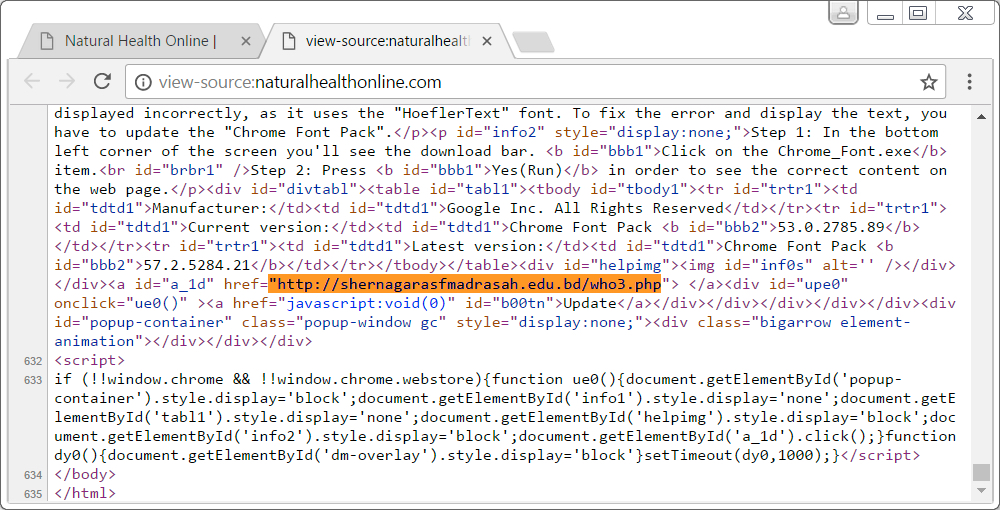Open the Chrome three-dot menu
Image resolution: width=1000 pixels, height=510 pixels.
(969, 82)
